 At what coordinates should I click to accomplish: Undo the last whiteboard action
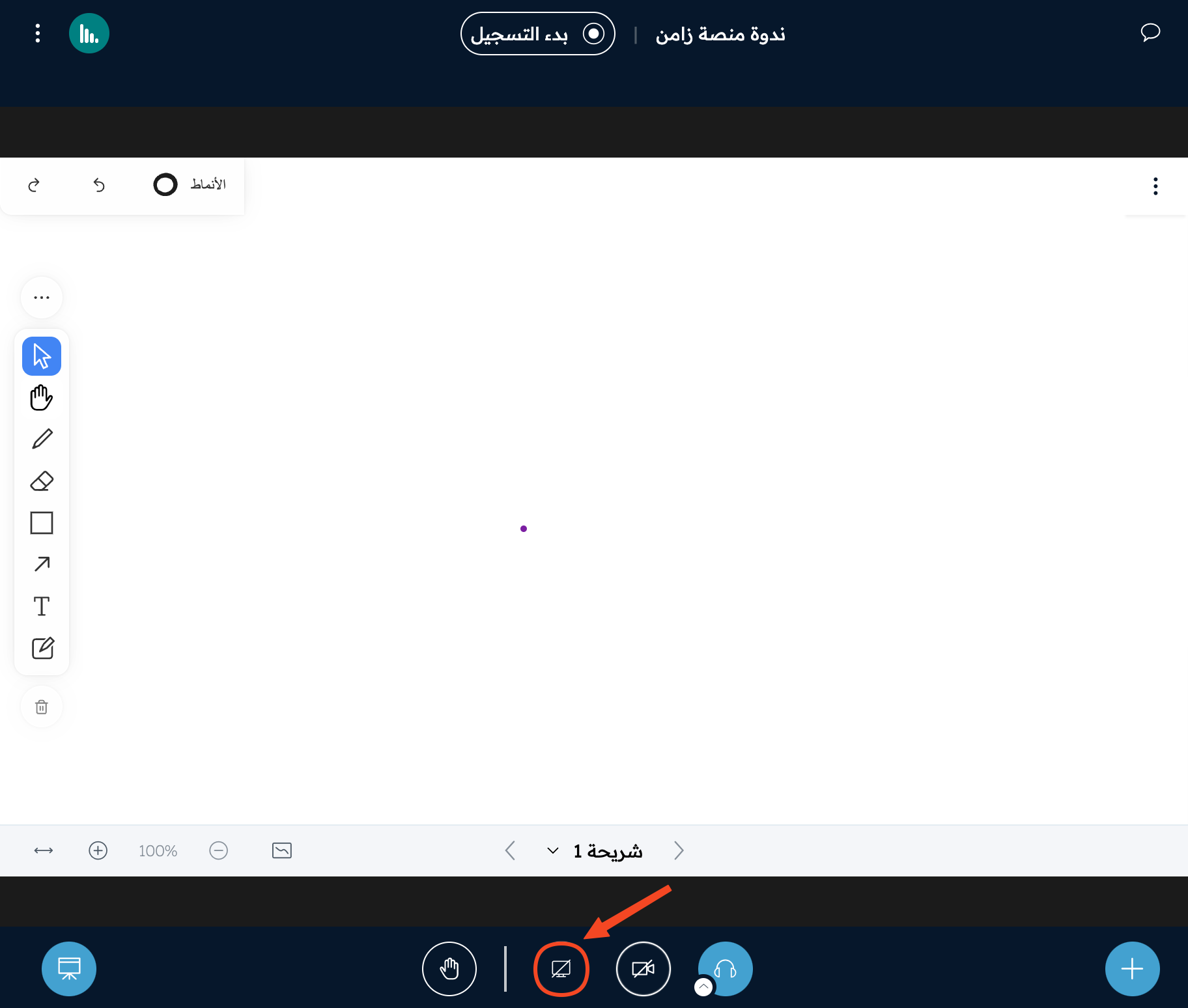coord(99,186)
